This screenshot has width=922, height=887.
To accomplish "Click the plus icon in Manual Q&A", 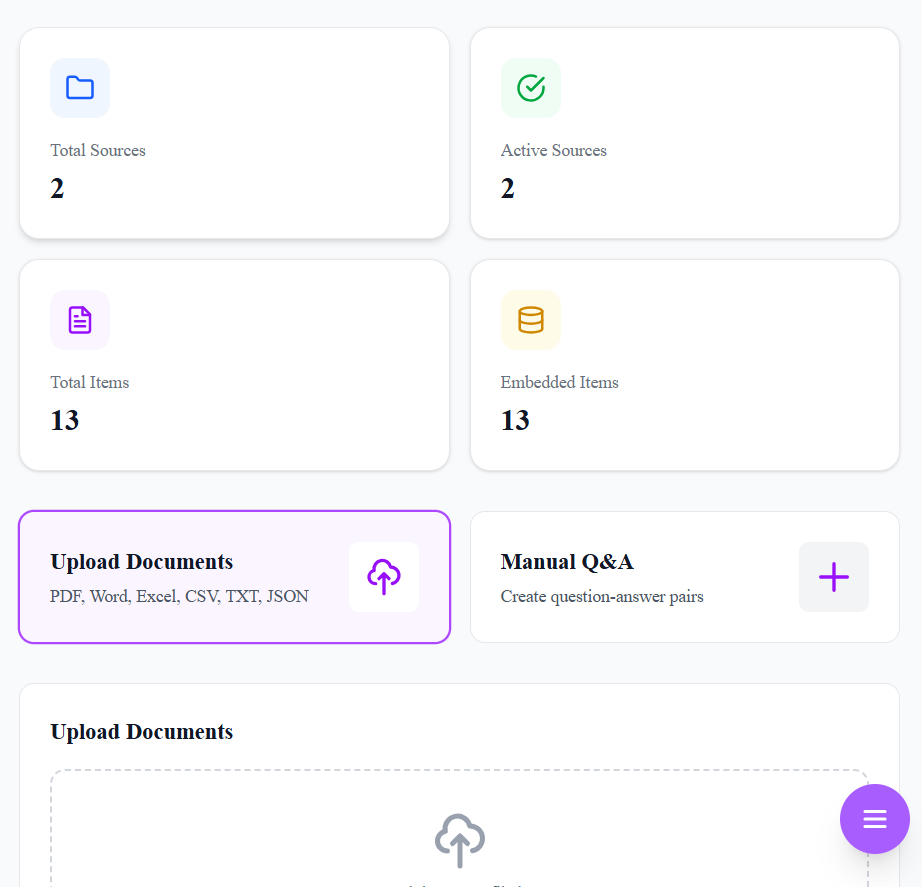I will tap(834, 577).
